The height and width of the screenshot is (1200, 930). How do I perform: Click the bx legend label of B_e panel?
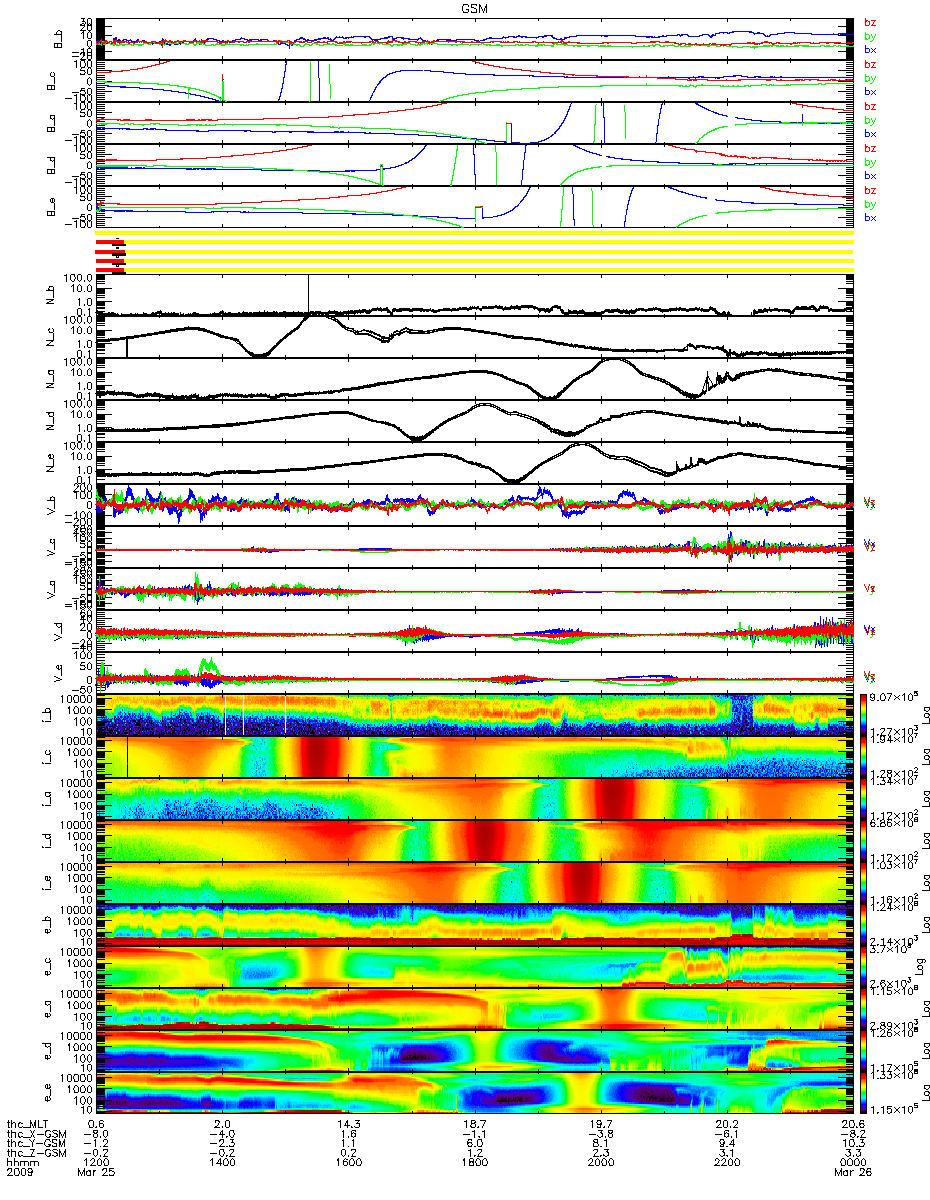tap(870, 218)
